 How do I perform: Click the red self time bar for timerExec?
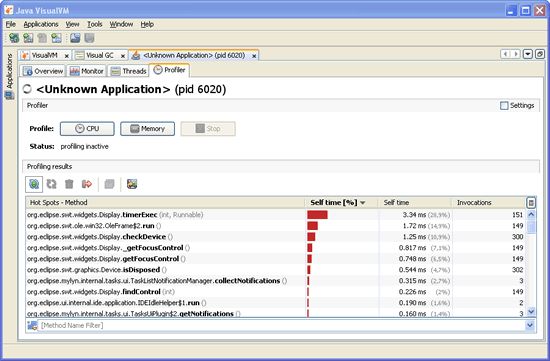(x=317, y=215)
